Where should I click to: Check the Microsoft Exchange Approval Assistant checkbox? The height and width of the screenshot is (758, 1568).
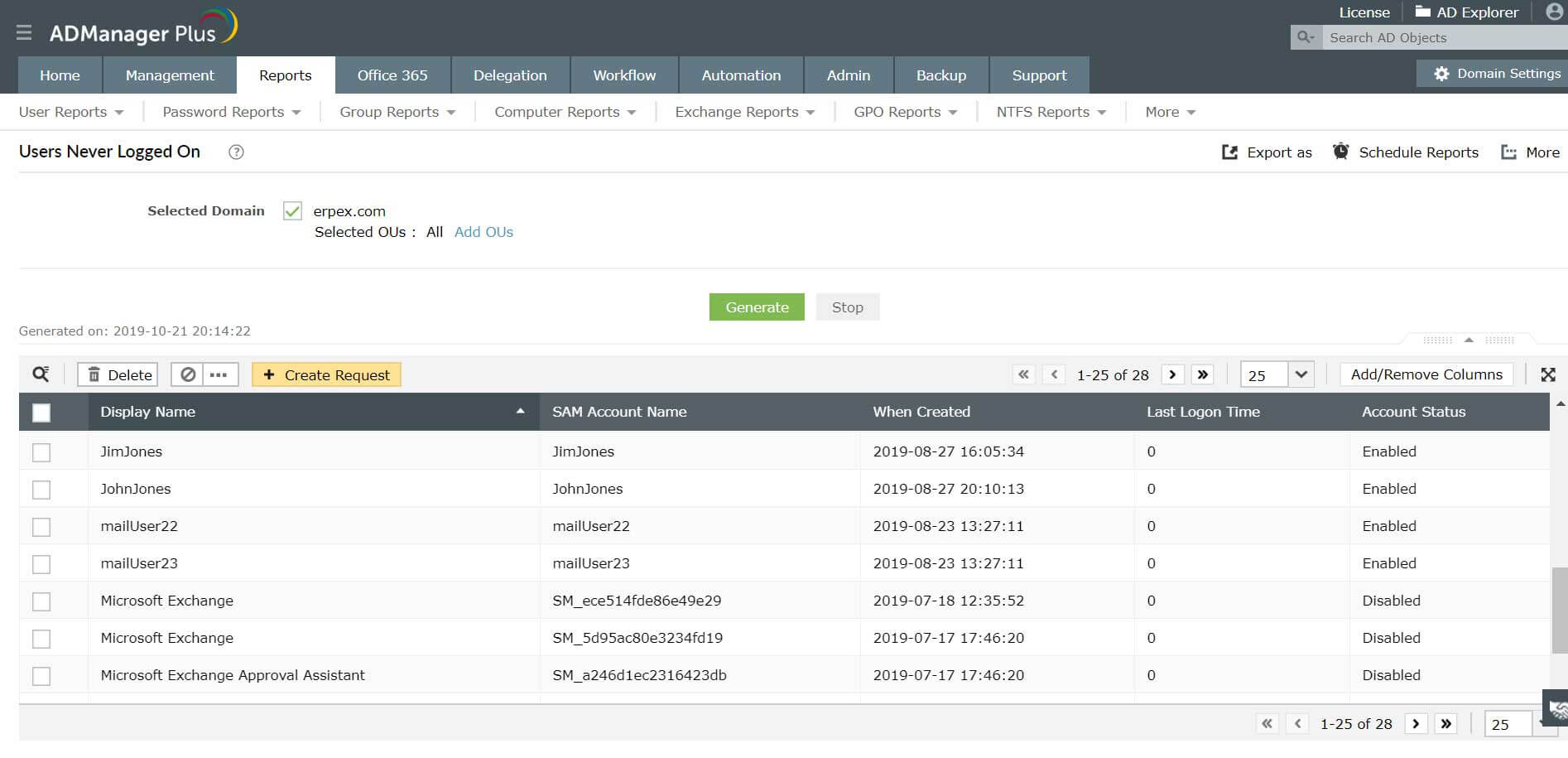pyautogui.click(x=41, y=676)
